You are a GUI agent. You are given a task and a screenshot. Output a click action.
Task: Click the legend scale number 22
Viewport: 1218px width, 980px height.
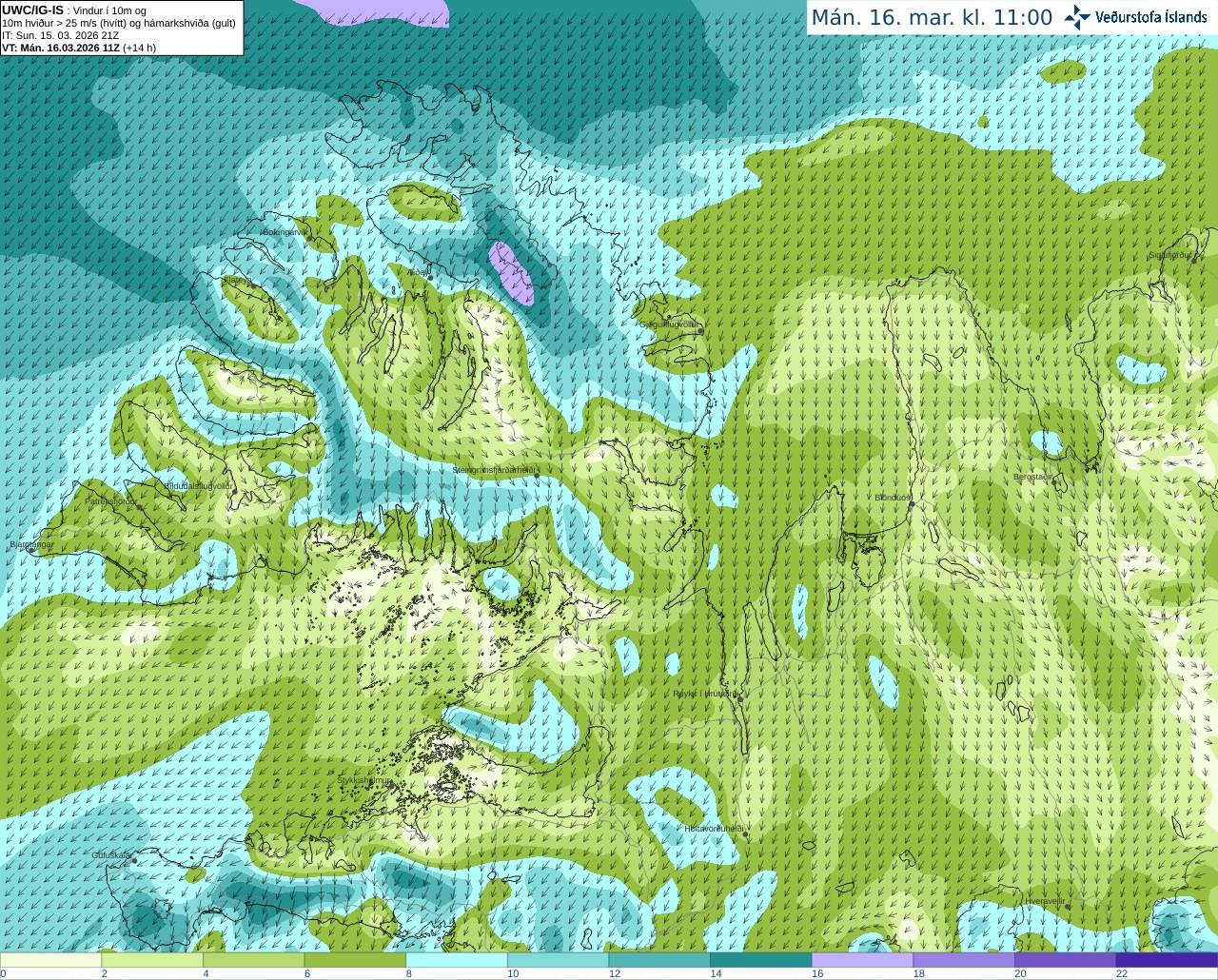coord(1122,973)
